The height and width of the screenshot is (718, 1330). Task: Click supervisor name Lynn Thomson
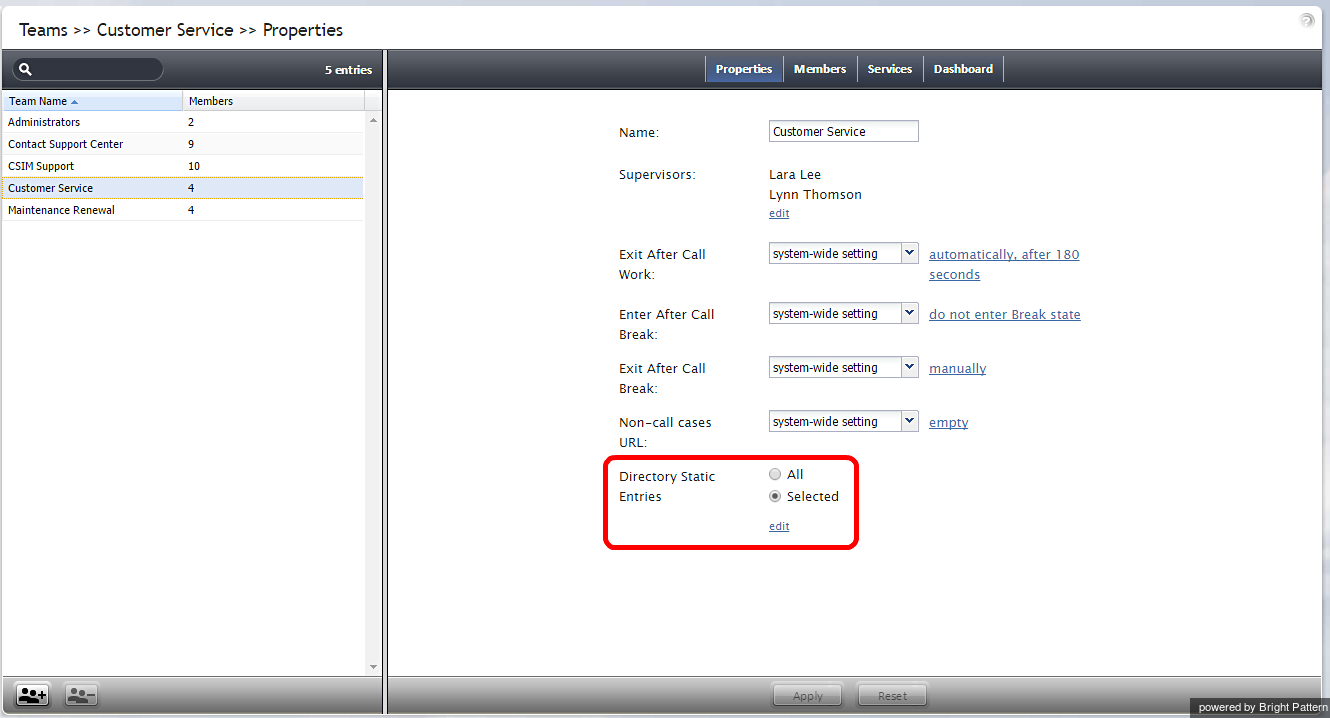[815, 195]
